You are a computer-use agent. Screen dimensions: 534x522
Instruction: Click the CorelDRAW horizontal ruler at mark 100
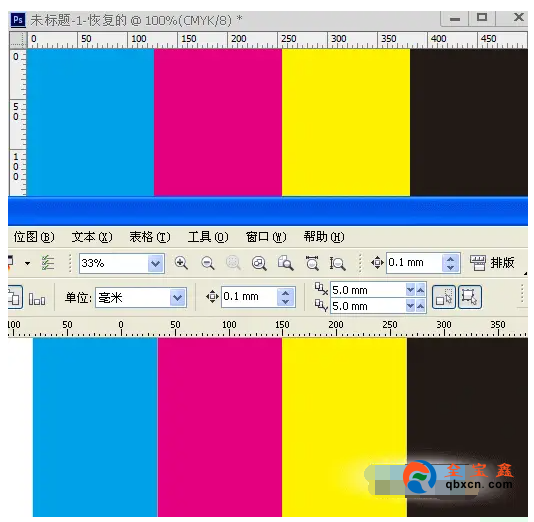pyautogui.click(x=229, y=328)
